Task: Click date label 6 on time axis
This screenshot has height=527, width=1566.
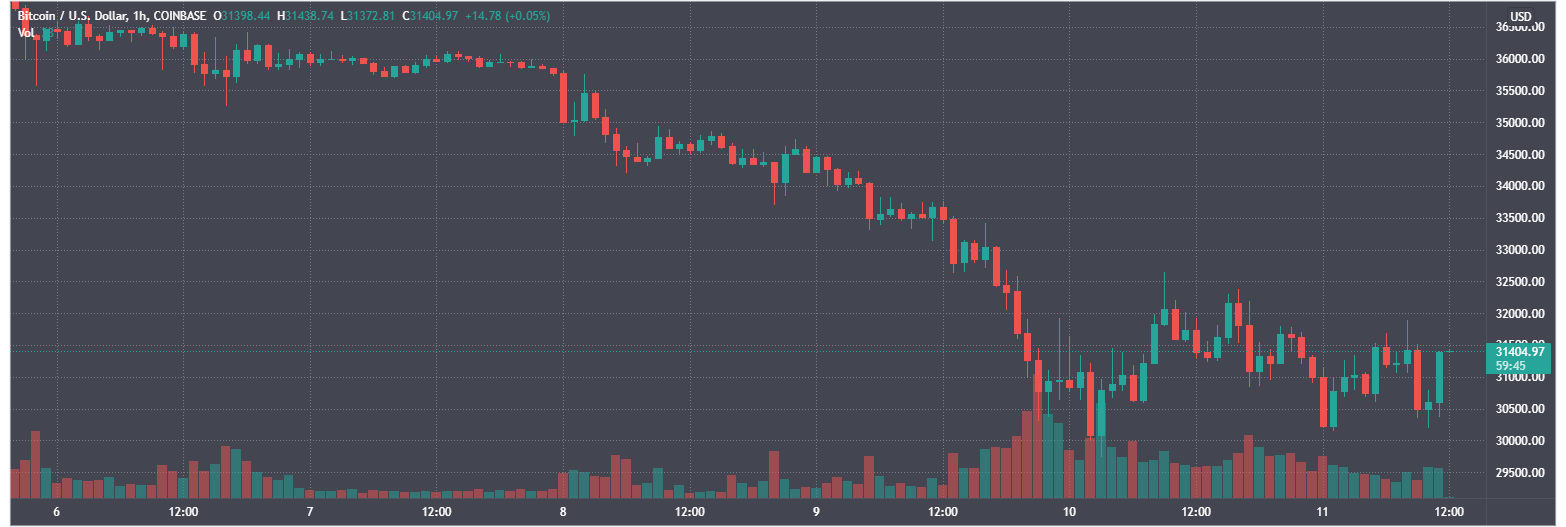Action: tap(56, 512)
